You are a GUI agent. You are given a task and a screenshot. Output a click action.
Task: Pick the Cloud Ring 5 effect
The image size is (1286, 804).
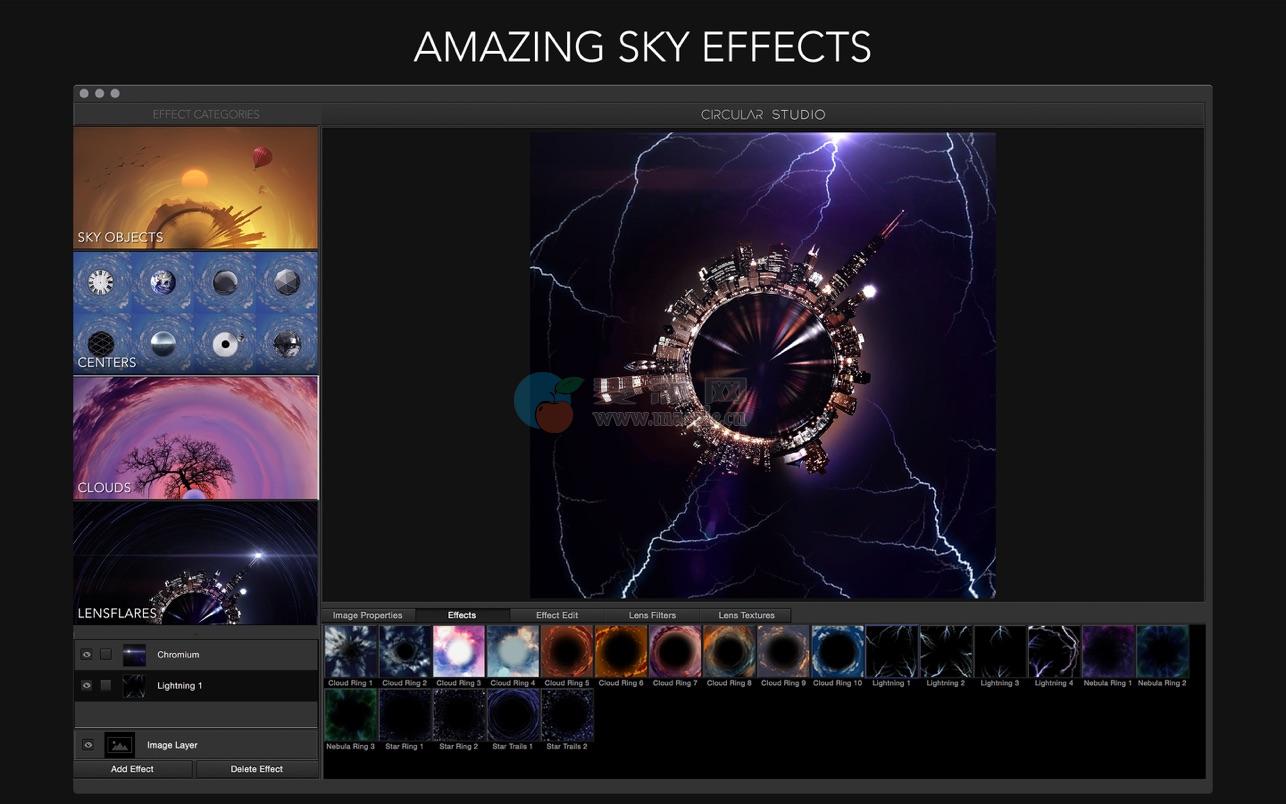click(567, 652)
